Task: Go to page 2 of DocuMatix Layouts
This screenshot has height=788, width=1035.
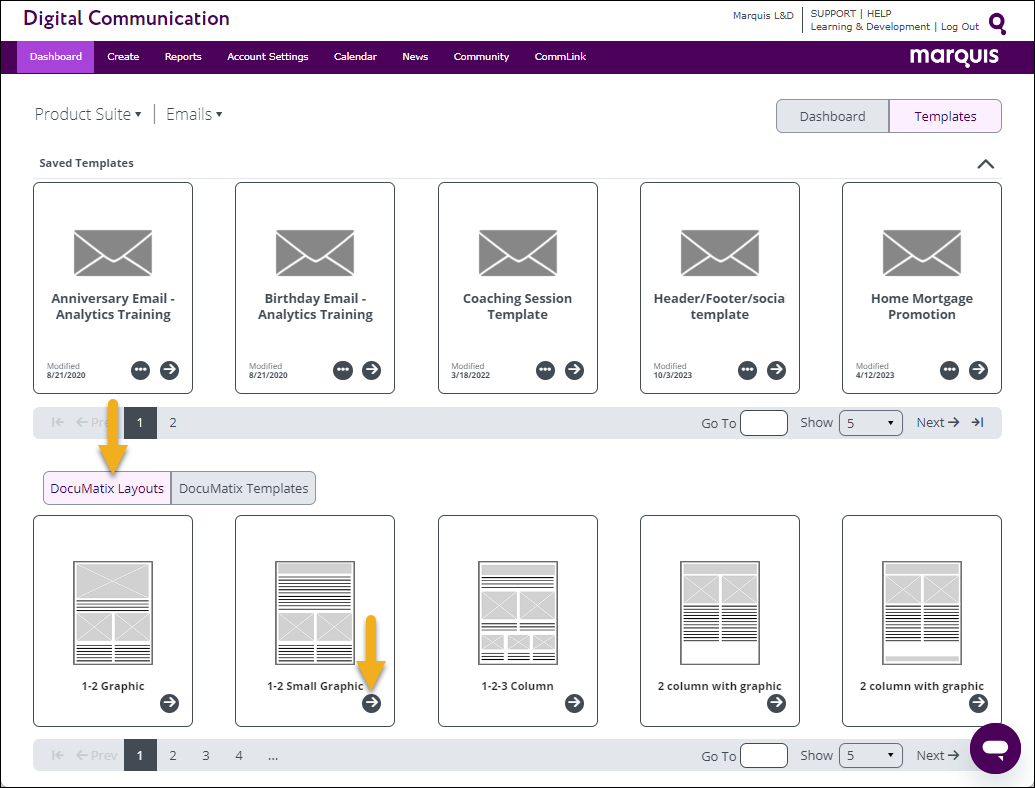Action: pos(173,756)
